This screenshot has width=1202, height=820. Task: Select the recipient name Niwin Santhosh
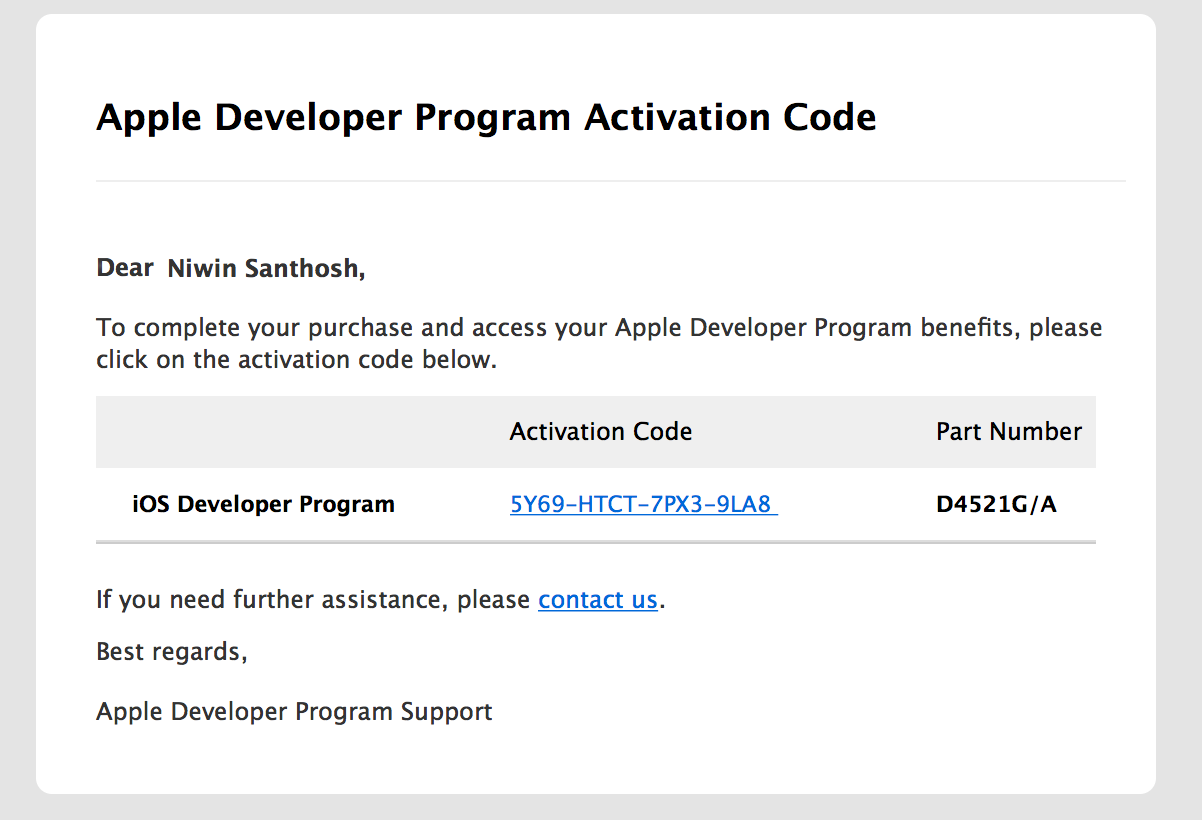(x=264, y=268)
